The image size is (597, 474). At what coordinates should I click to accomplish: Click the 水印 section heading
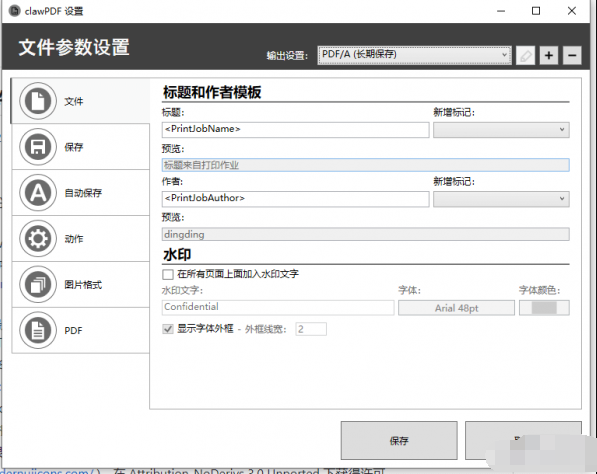point(177,255)
